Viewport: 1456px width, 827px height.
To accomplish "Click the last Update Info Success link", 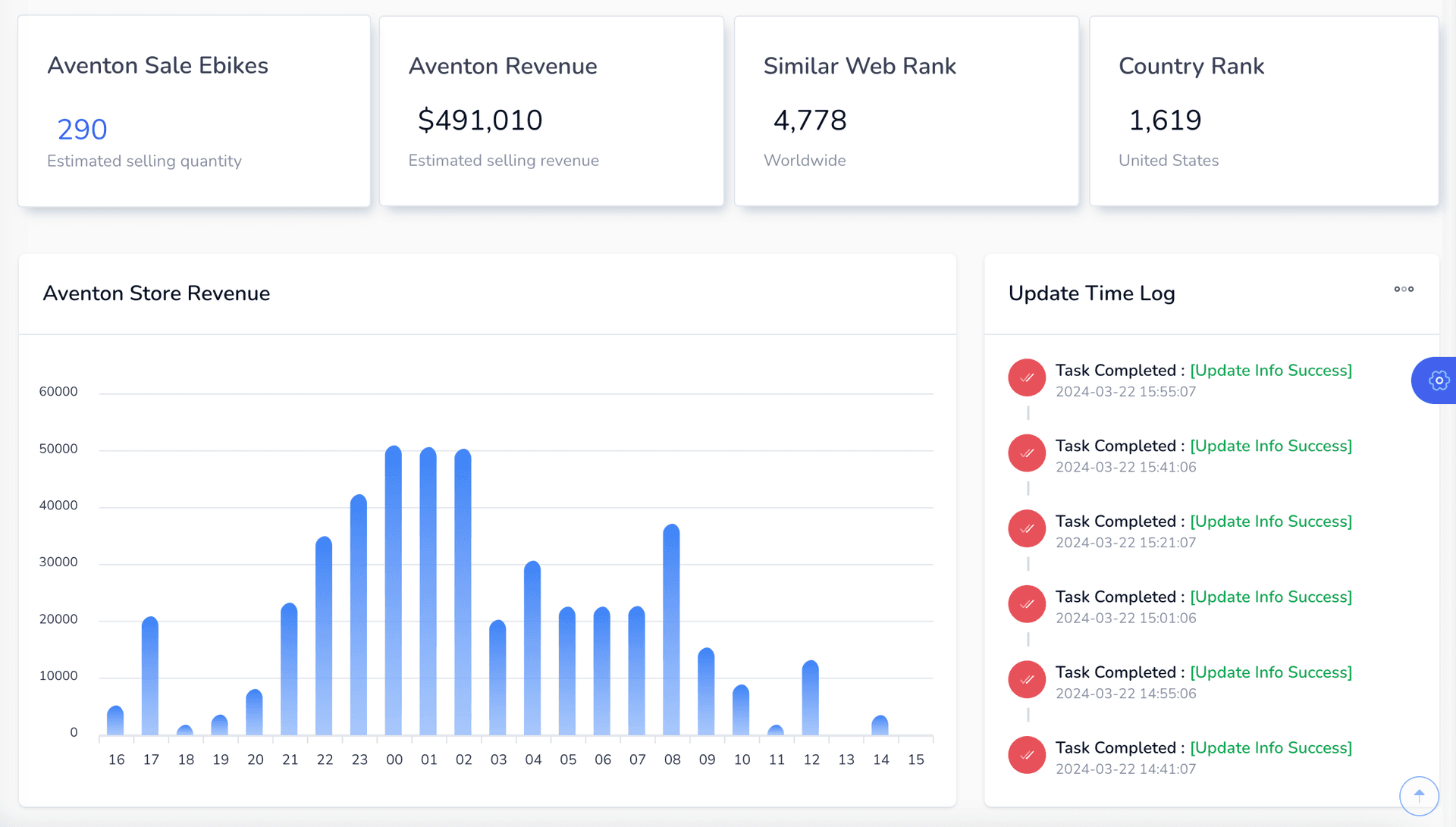I will pyautogui.click(x=1270, y=748).
